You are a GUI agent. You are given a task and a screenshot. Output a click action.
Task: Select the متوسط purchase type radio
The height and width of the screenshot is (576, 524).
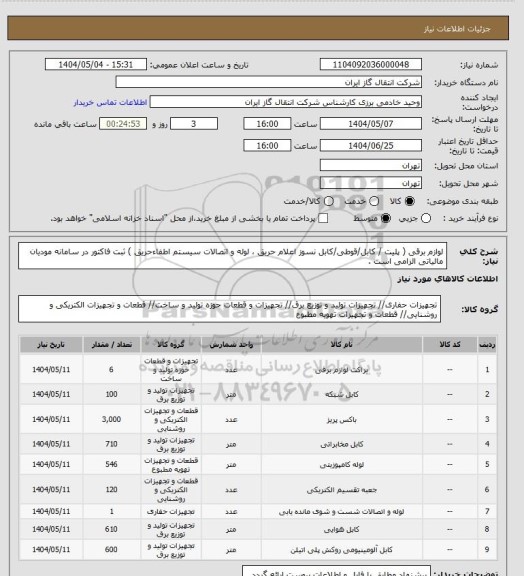[385, 218]
